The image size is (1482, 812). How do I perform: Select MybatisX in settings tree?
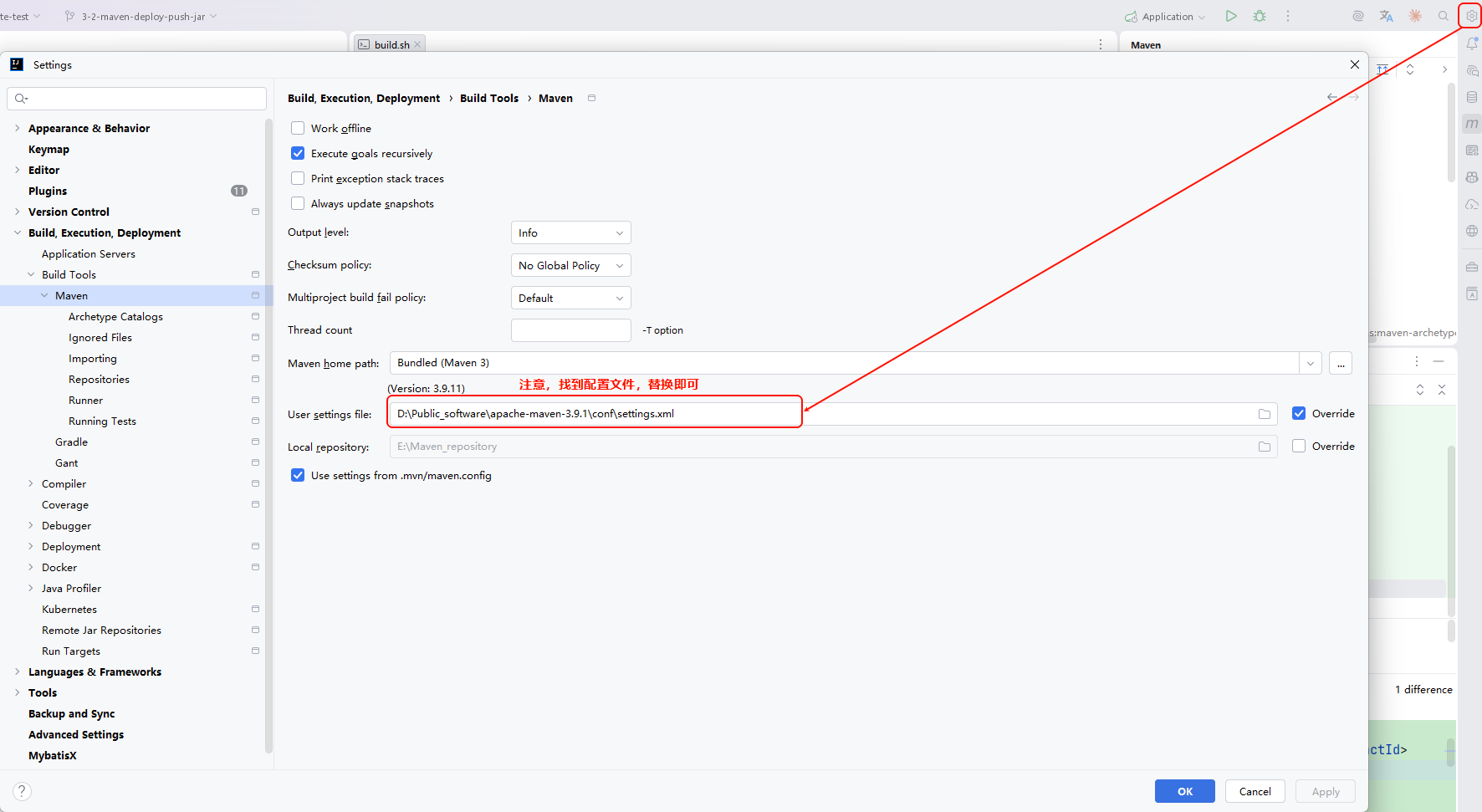point(52,755)
